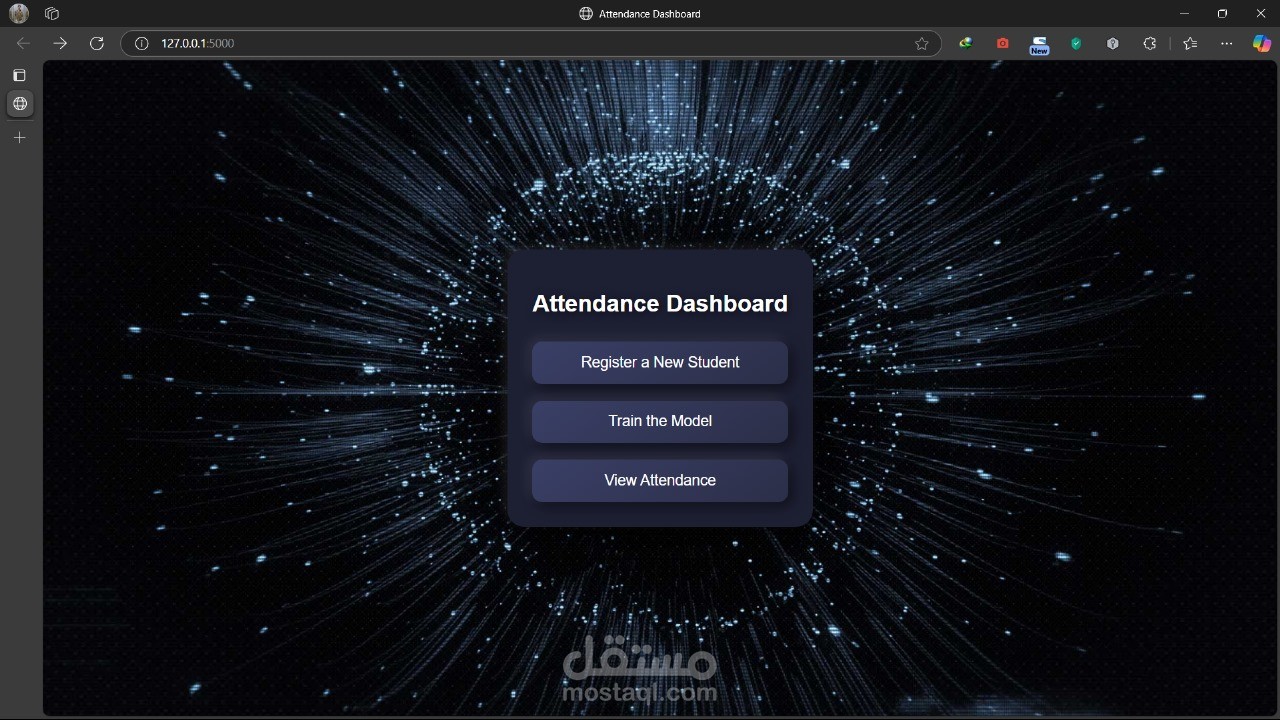Go back to the previous page
The width and height of the screenshot is (1280, 720).
point(22,43)
